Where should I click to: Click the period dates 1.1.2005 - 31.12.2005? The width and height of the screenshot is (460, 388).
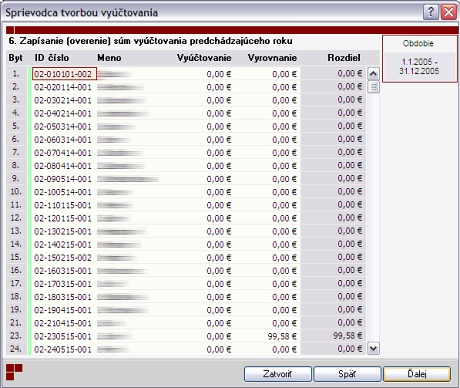pyautogui.click(x=419, y=66)
